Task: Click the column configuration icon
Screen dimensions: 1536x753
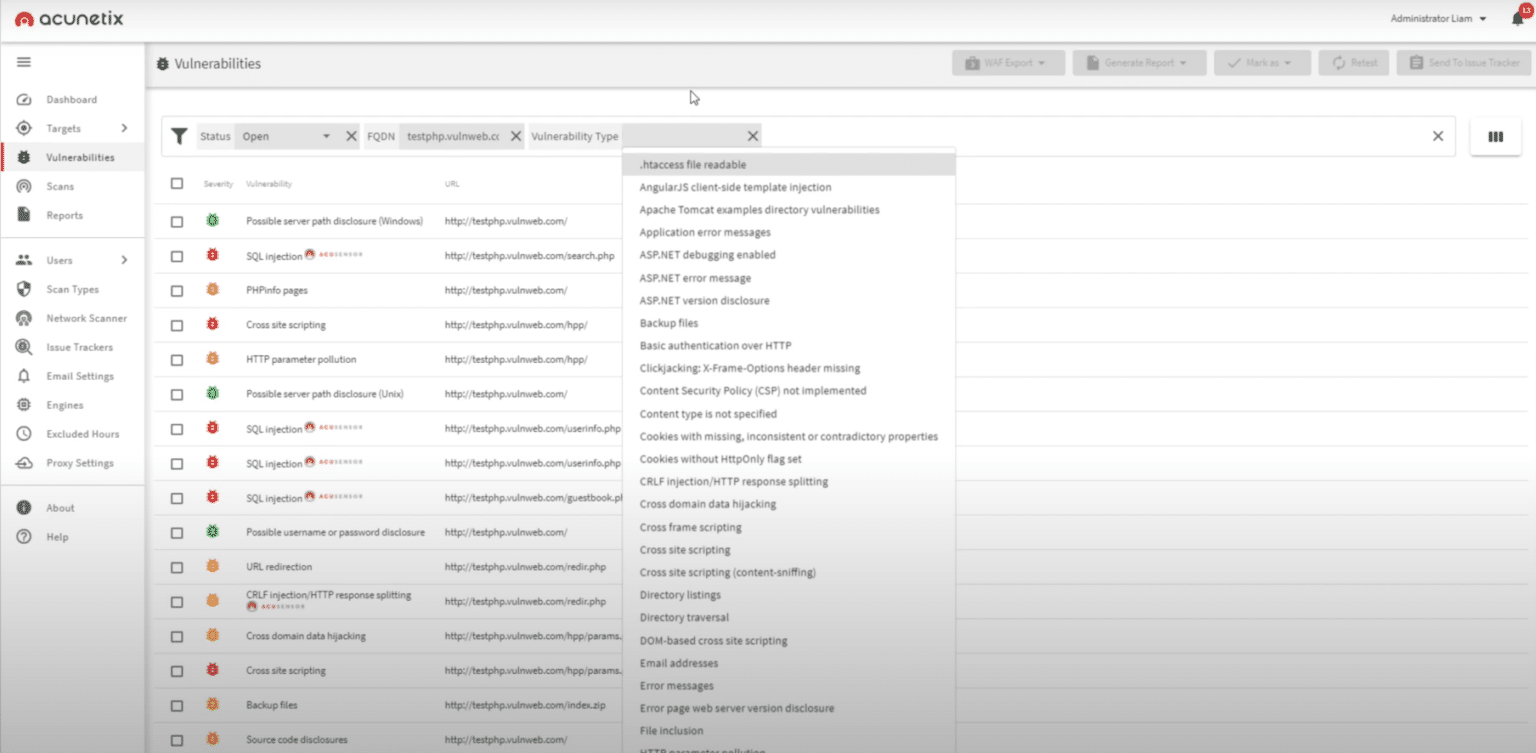Action: (x=1495, y=137)
